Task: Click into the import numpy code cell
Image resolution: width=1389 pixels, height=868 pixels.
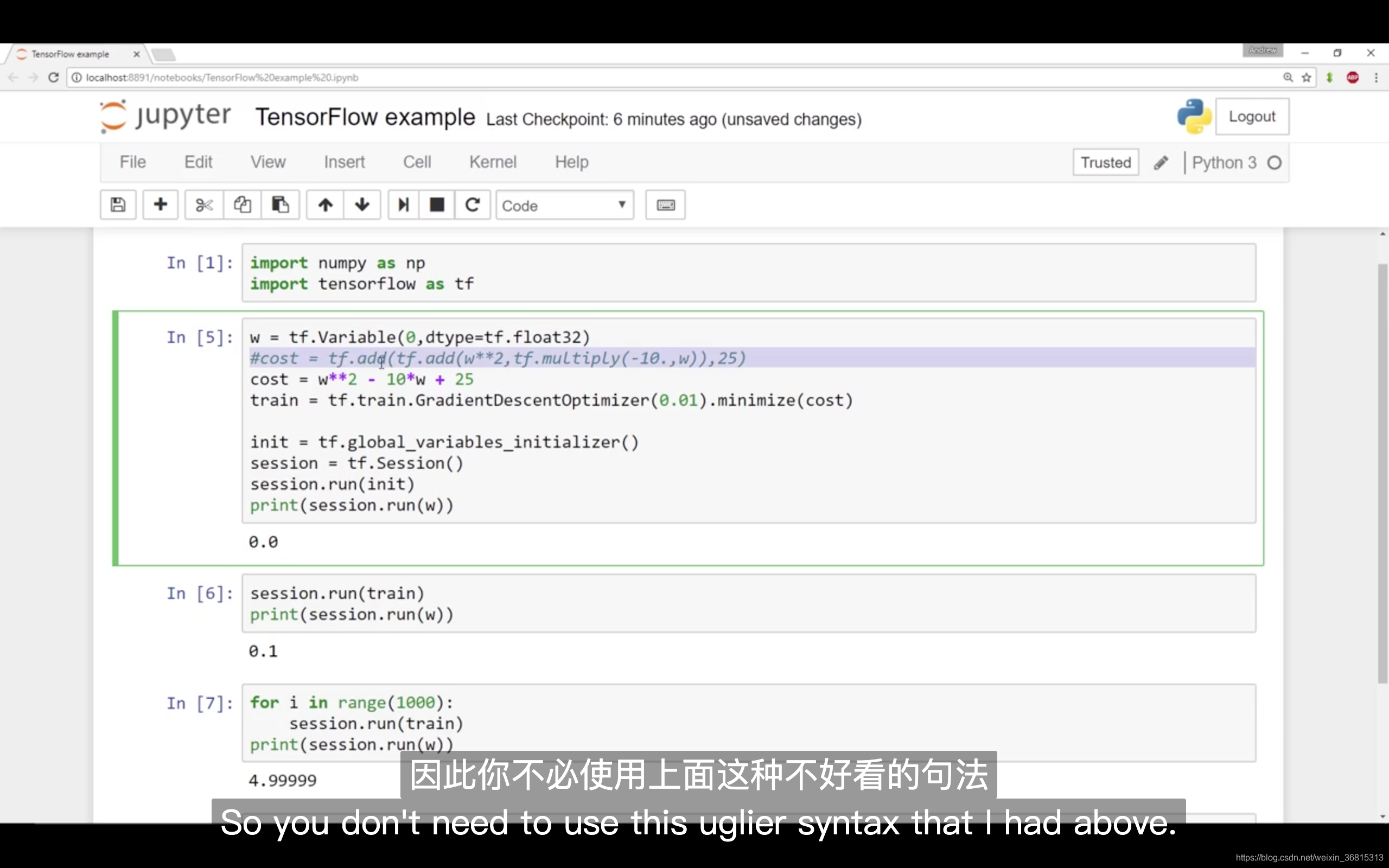Action: point(748,273)
